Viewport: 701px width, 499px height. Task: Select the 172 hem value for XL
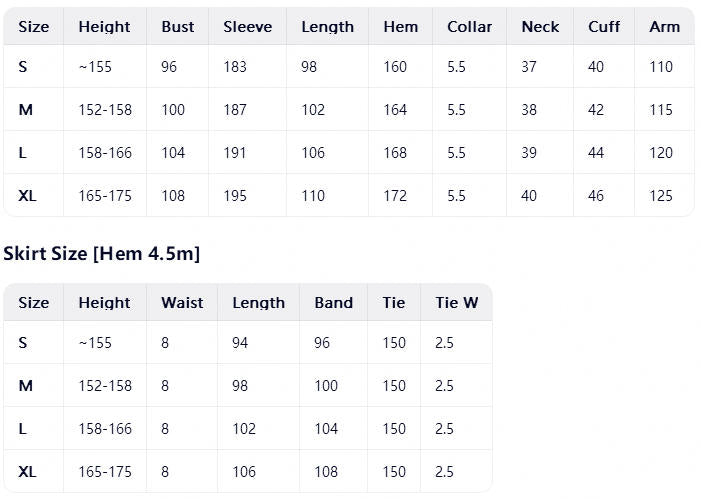pyautogui.click(x=395, y=196)
